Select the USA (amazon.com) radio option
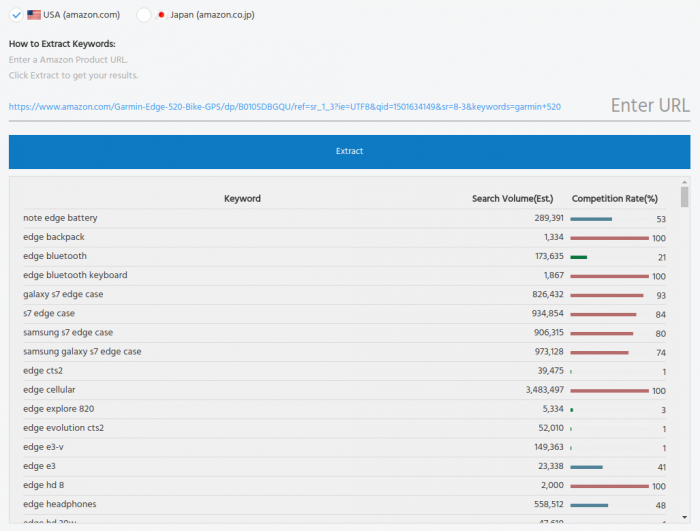The width and height of the screenshot is (700, 531). (16, 15)
